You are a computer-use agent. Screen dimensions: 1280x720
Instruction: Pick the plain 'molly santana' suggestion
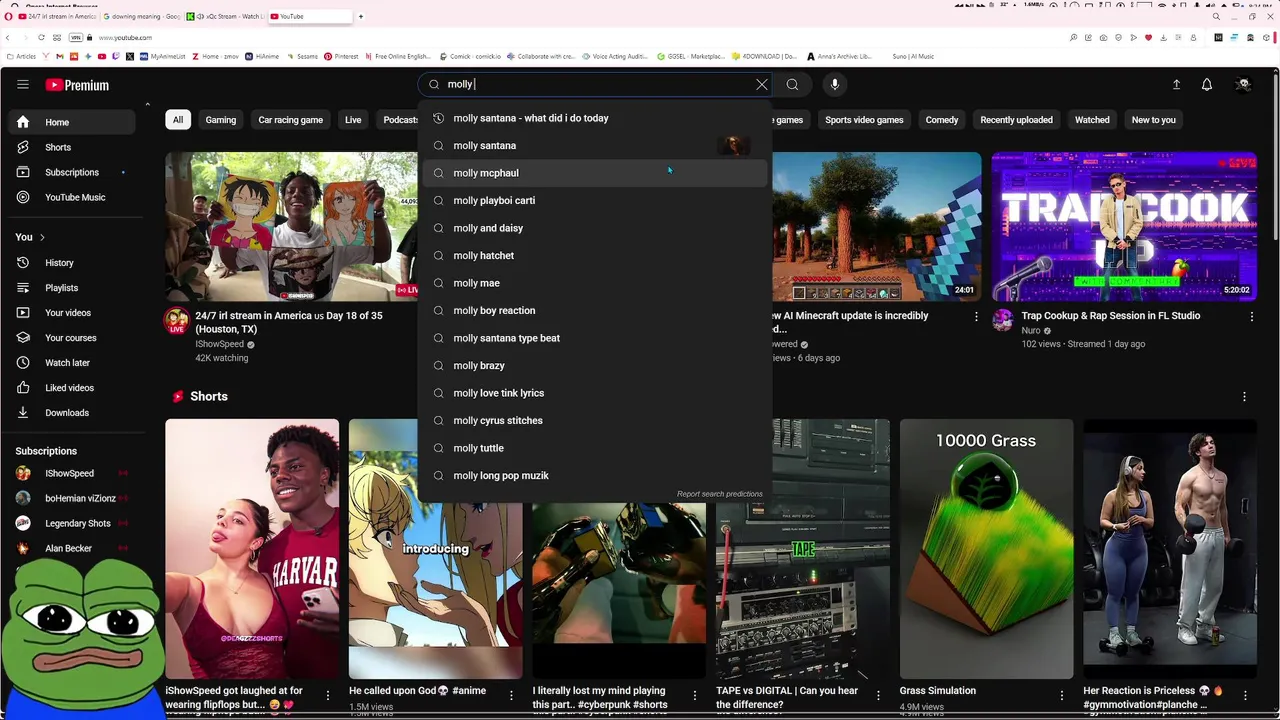click(595, 146)
